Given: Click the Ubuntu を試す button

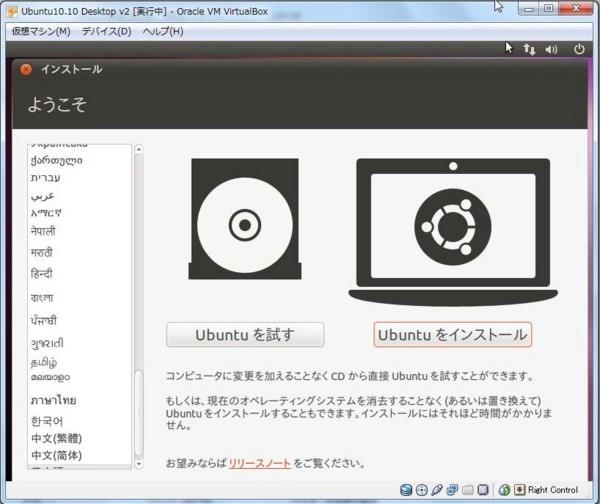Looking at the screenshot, I should pos(245,334).
